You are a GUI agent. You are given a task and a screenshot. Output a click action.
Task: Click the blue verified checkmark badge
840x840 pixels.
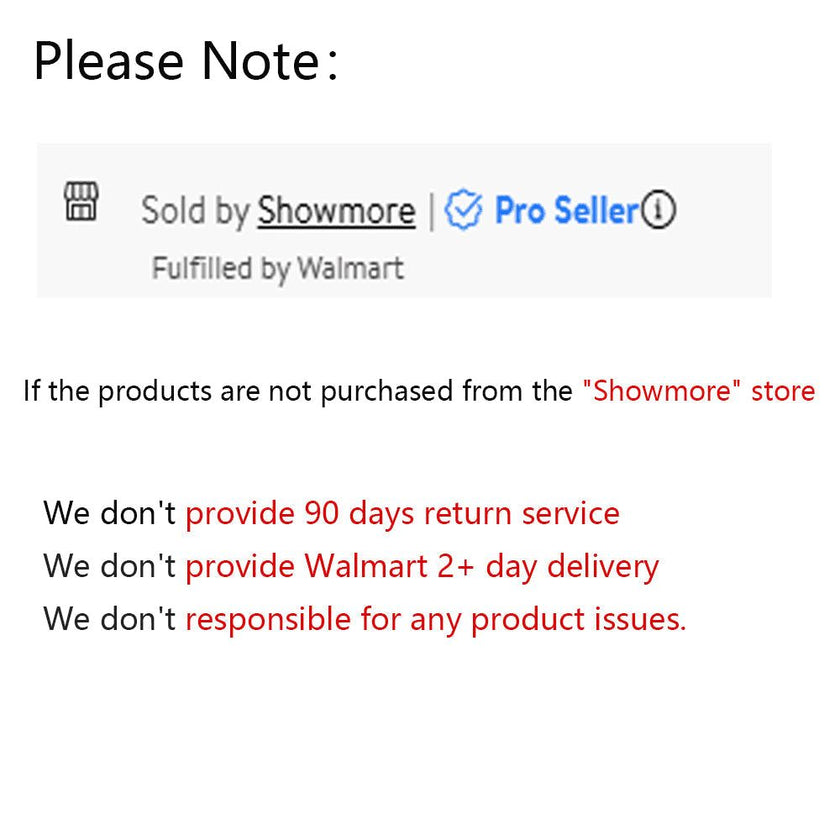[x=463, y=209]
